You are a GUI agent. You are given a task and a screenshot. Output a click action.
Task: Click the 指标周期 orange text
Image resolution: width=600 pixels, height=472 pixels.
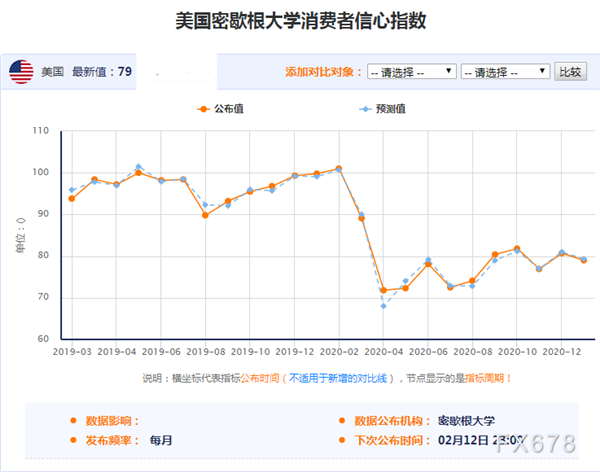coord(484,379)
